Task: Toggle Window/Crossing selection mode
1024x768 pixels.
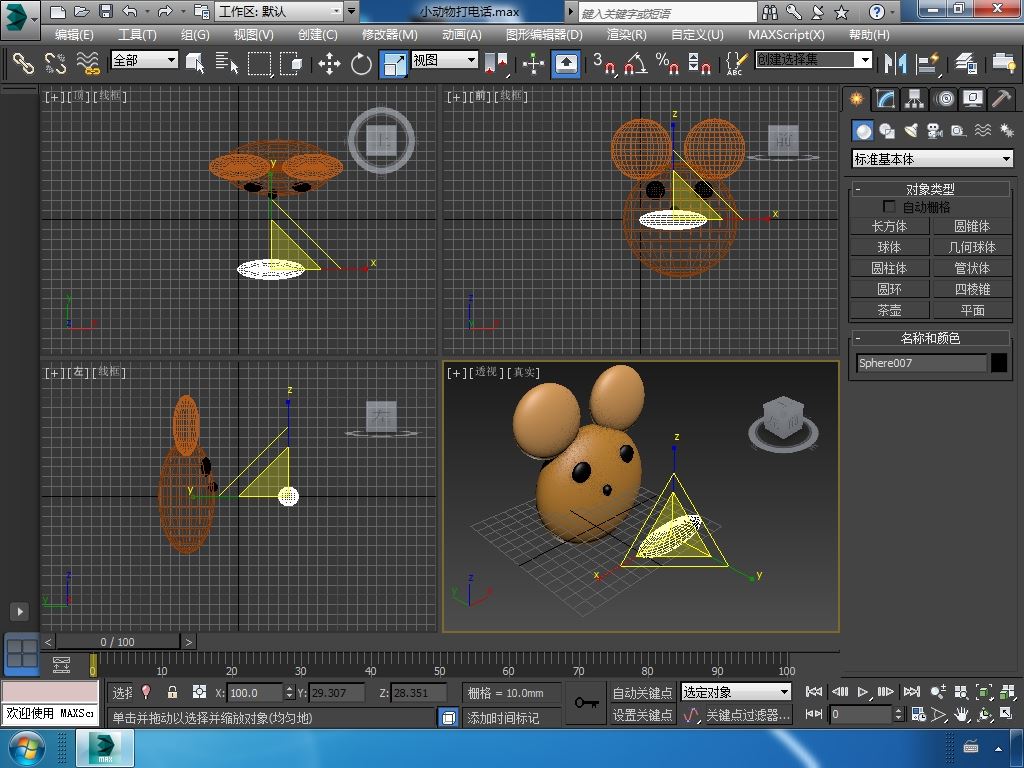Action: pos(291,63)
